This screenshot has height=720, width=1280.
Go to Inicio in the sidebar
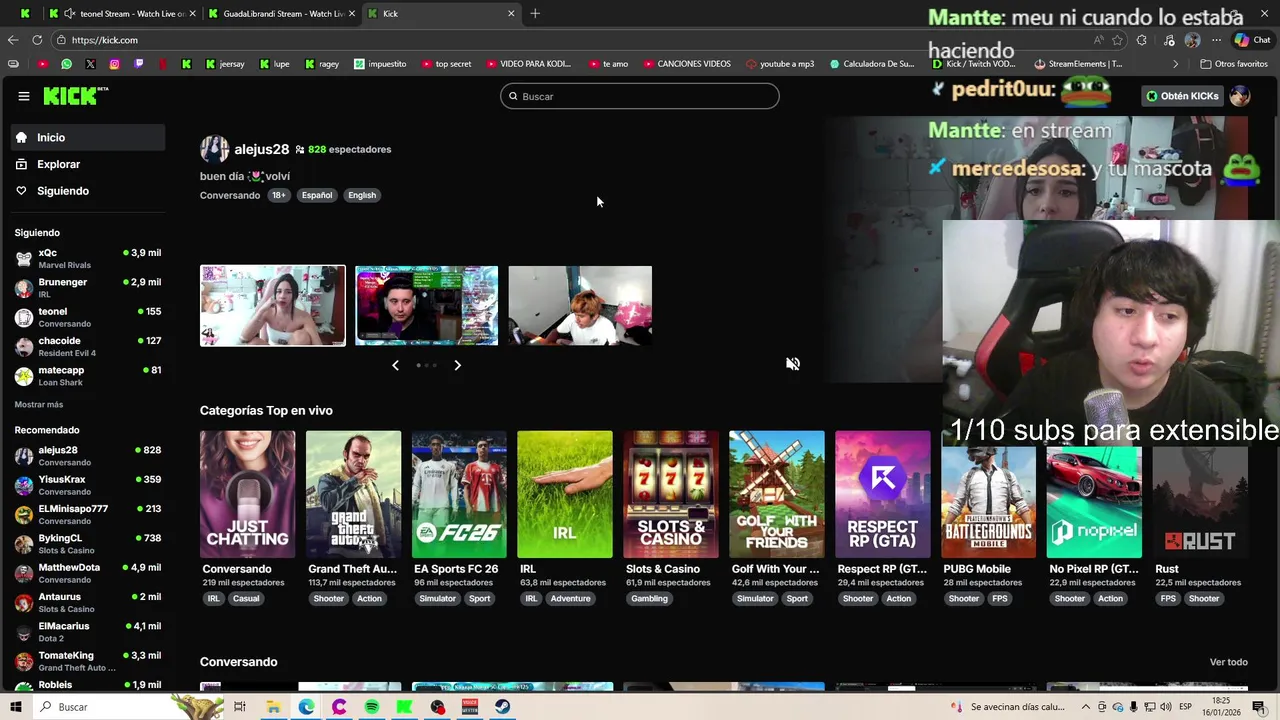89,137
